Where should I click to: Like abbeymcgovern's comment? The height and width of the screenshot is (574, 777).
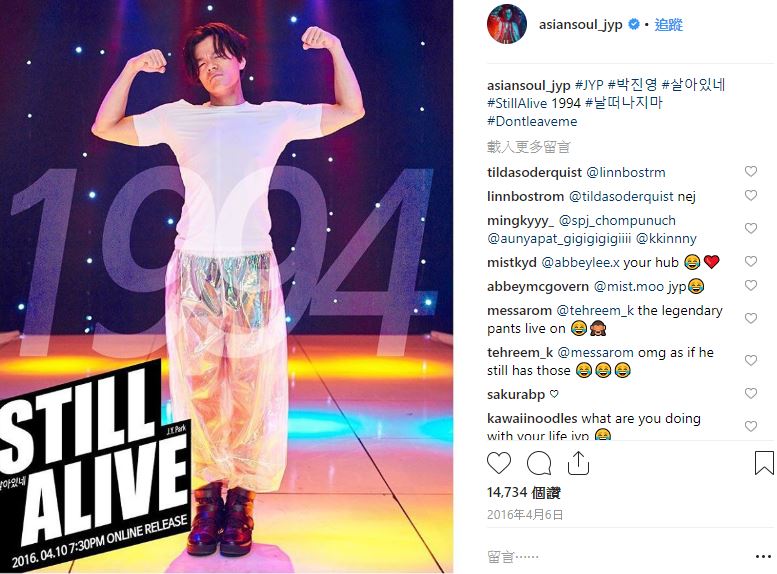pyautogui.click(x=751, y=286)
